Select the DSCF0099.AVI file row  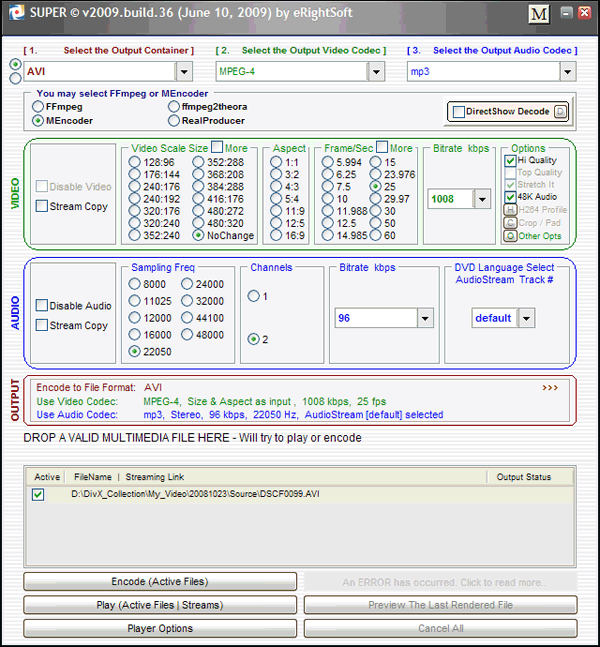pos(300,494)
